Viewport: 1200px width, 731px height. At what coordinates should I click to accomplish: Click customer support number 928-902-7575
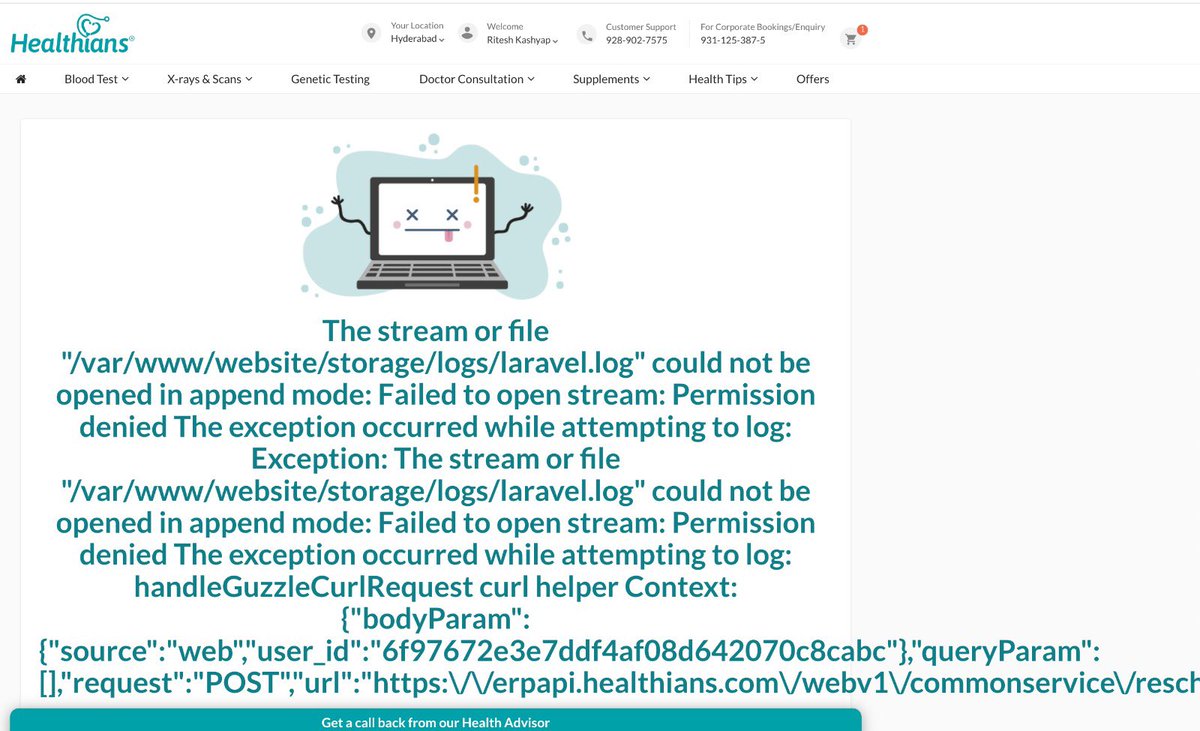637,40
